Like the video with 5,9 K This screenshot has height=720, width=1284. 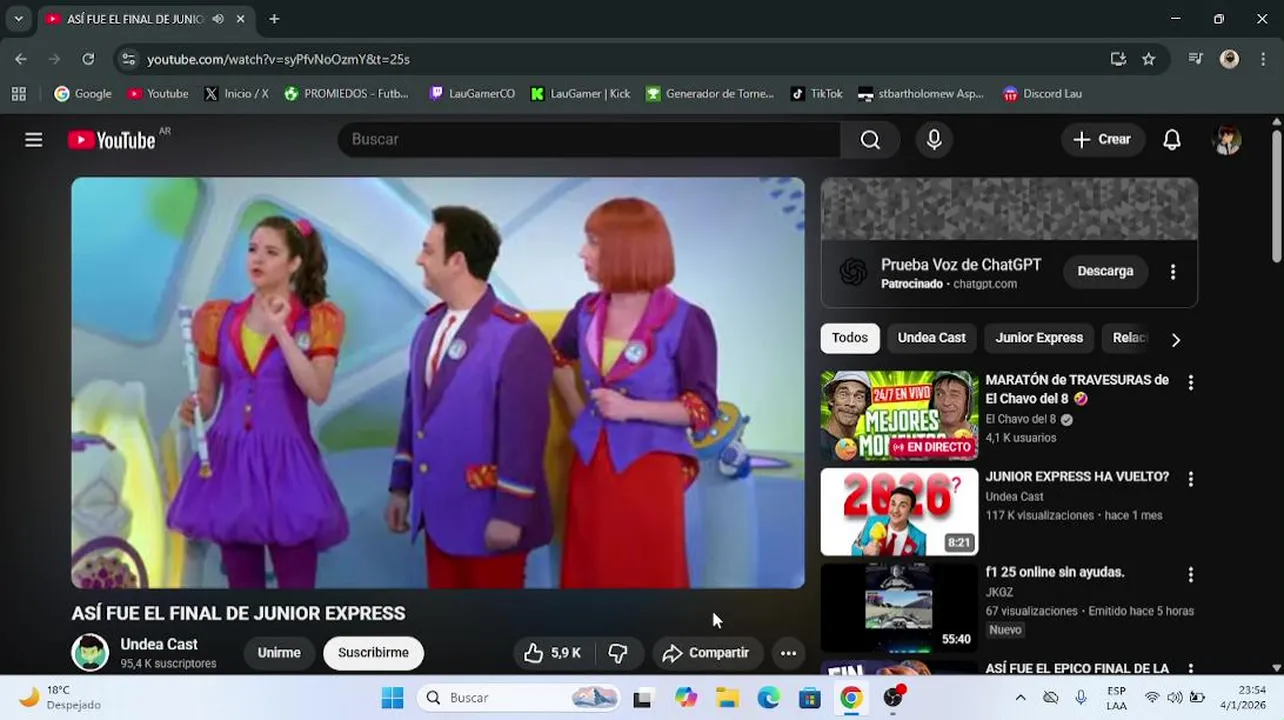click(x=553, y=653)
